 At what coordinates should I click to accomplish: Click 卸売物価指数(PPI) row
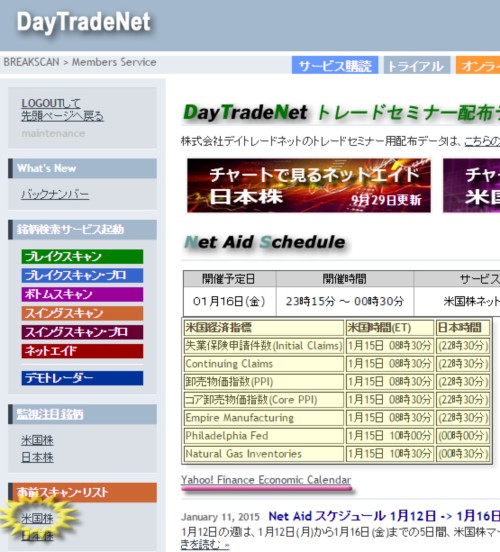coord(264,382)
